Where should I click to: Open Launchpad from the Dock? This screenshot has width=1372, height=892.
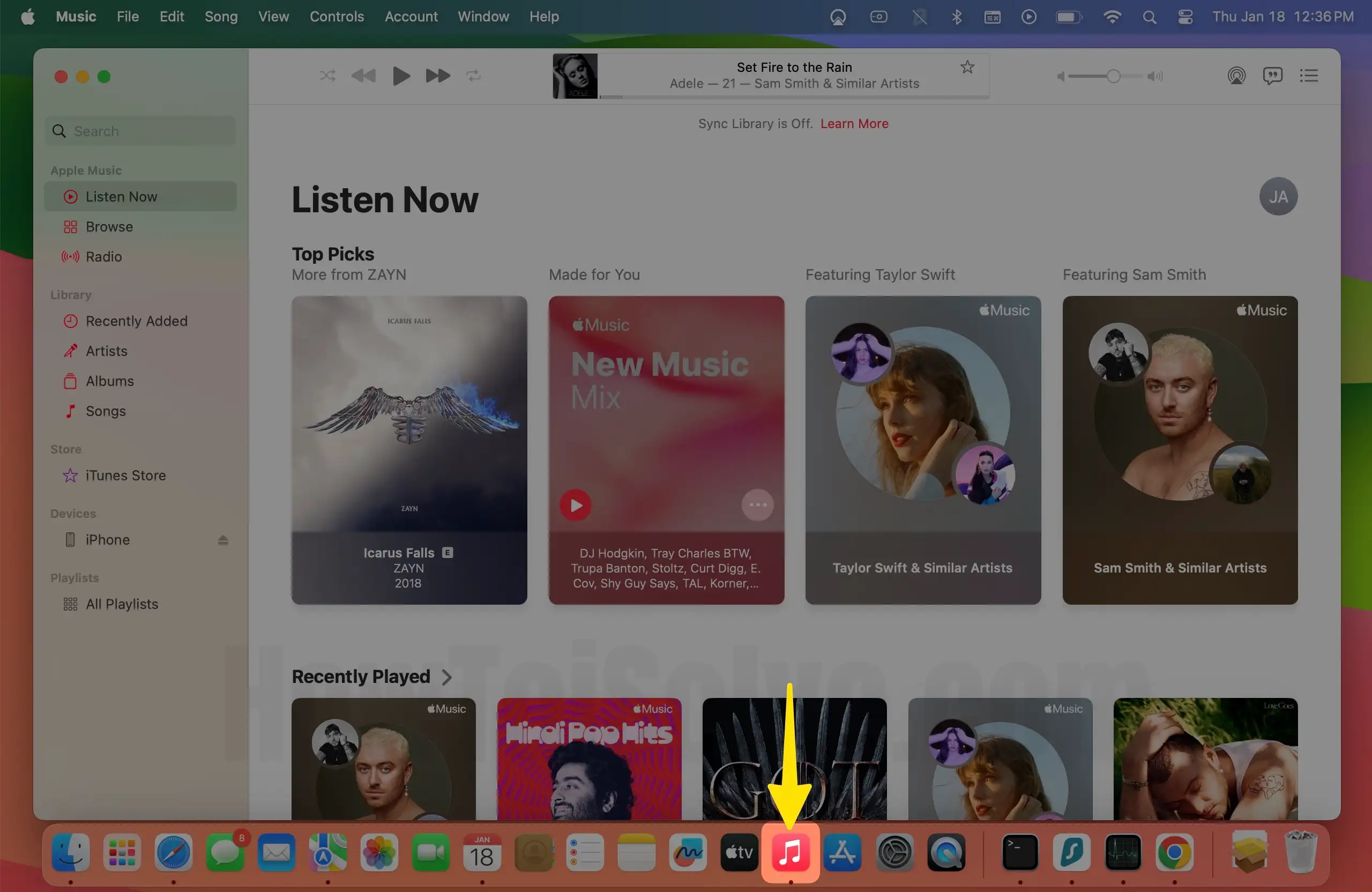tap(122, 852)
